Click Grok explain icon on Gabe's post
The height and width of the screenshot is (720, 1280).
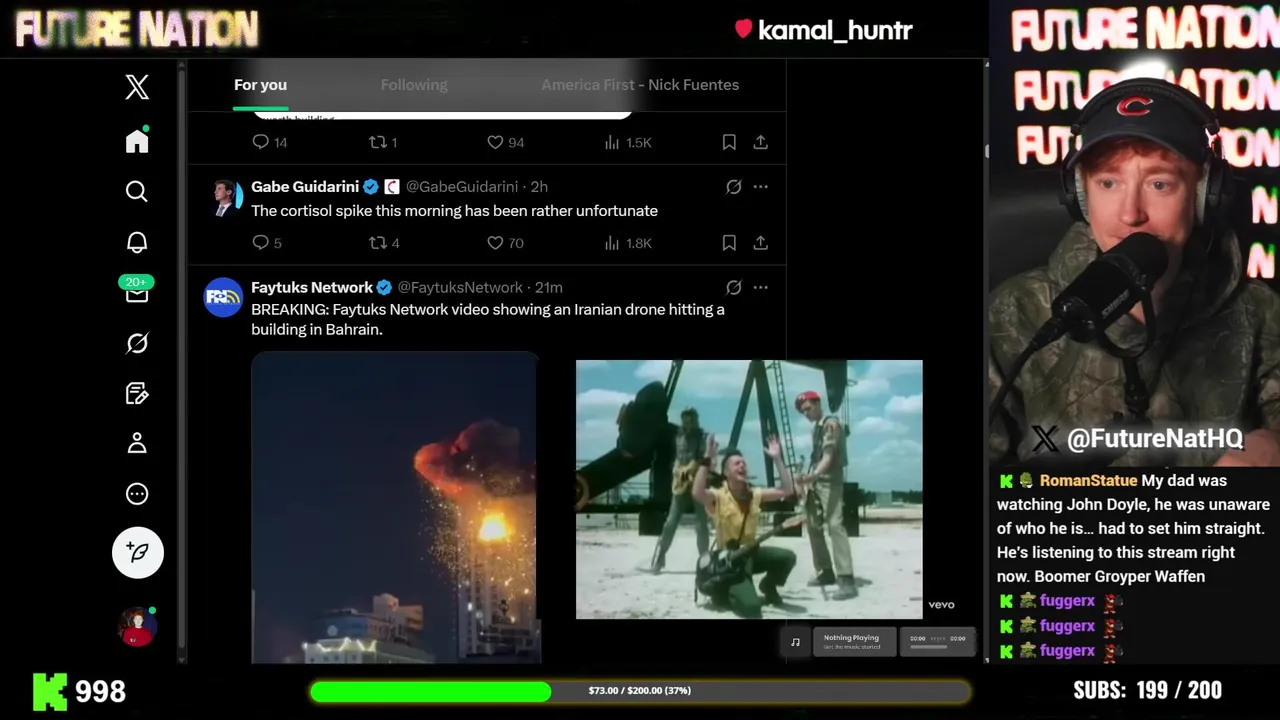point(733,187)
